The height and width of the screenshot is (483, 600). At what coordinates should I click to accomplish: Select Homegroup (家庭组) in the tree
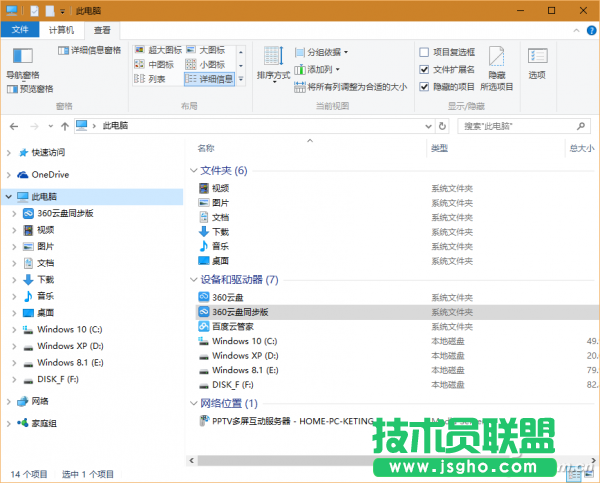point(44,423)
